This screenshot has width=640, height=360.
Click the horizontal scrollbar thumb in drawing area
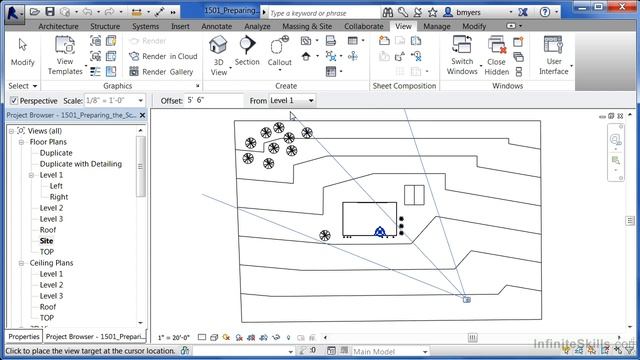(x=473, y=338)
